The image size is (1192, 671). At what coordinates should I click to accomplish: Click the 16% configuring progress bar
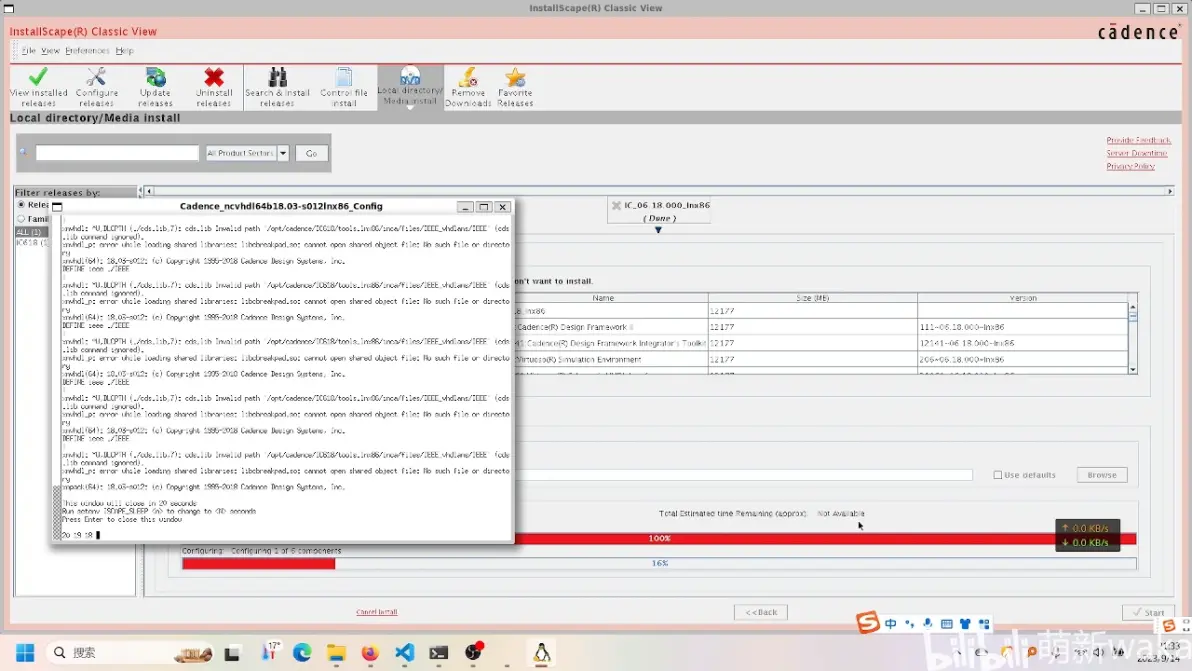click(x=659, y=563)
